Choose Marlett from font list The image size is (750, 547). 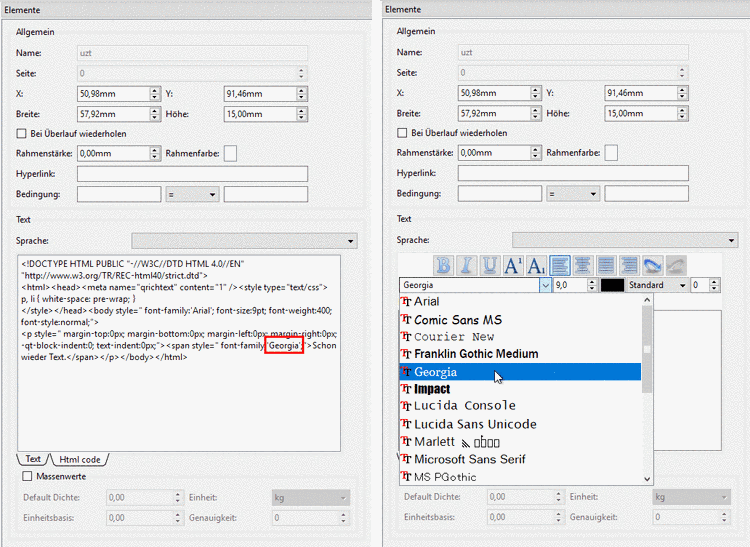click(520, 441)
